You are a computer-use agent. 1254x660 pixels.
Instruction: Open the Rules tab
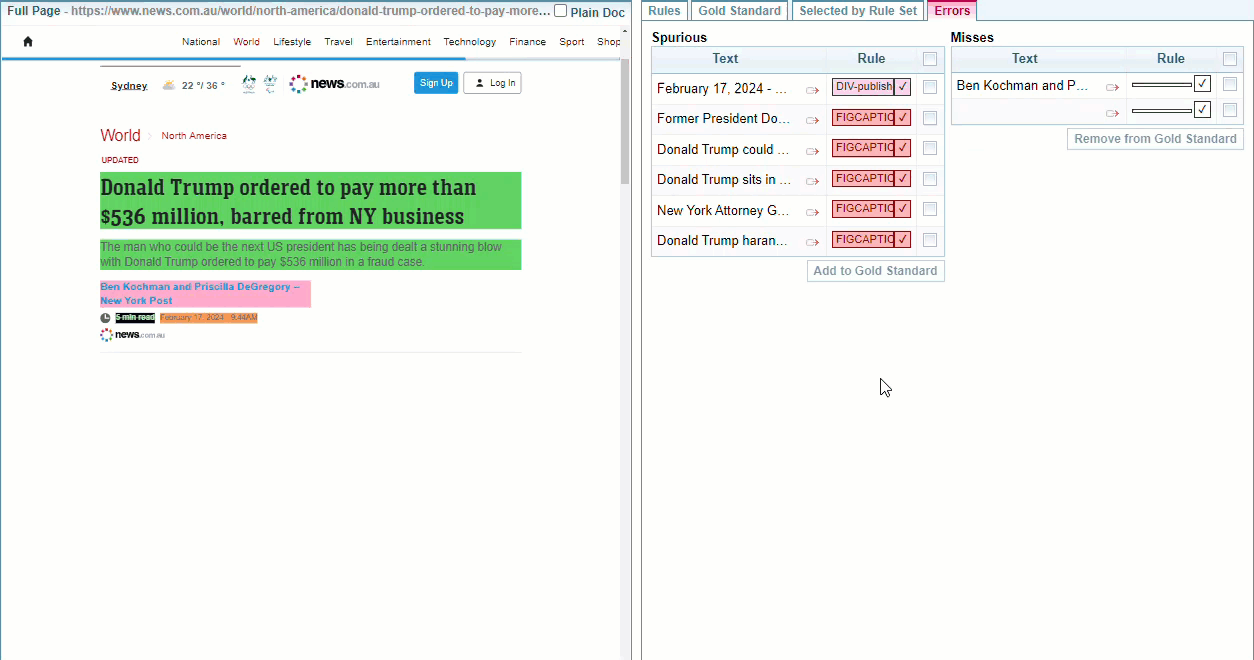pyautogui.click(x=664, y=11)
